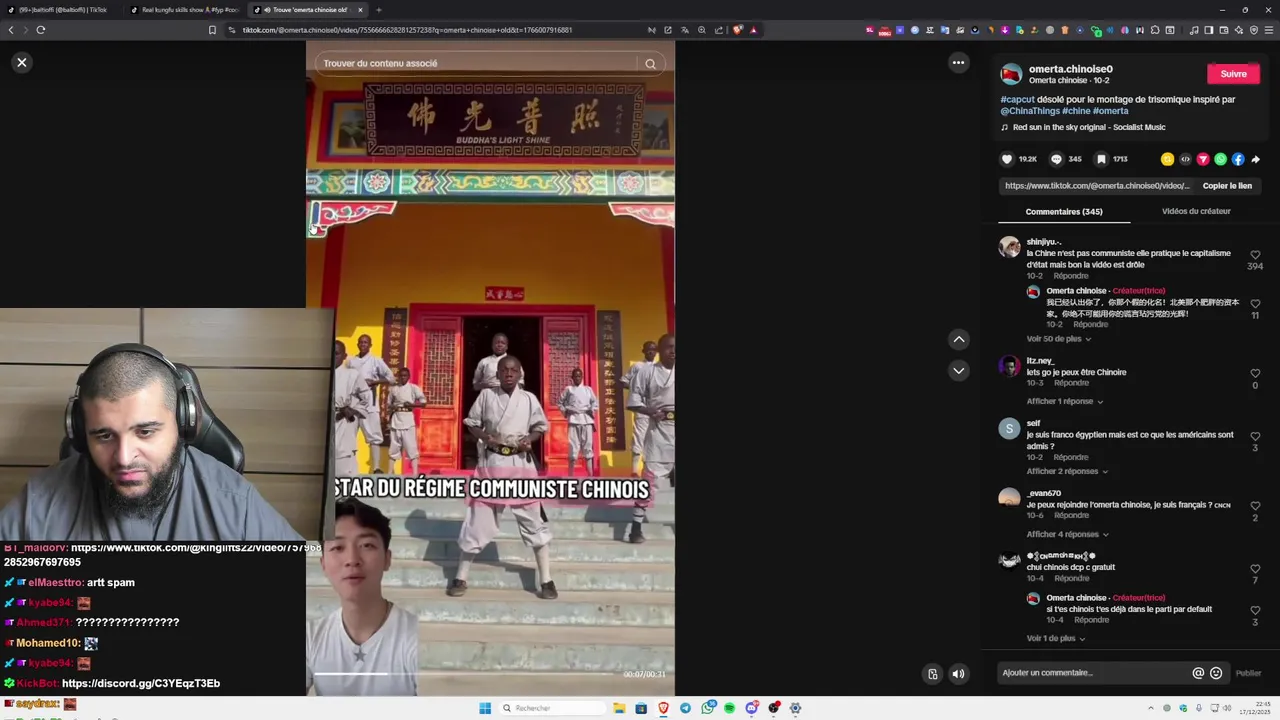Open the video more options menu
This screenshot has height=720, width=1280.
coord(958,62)
